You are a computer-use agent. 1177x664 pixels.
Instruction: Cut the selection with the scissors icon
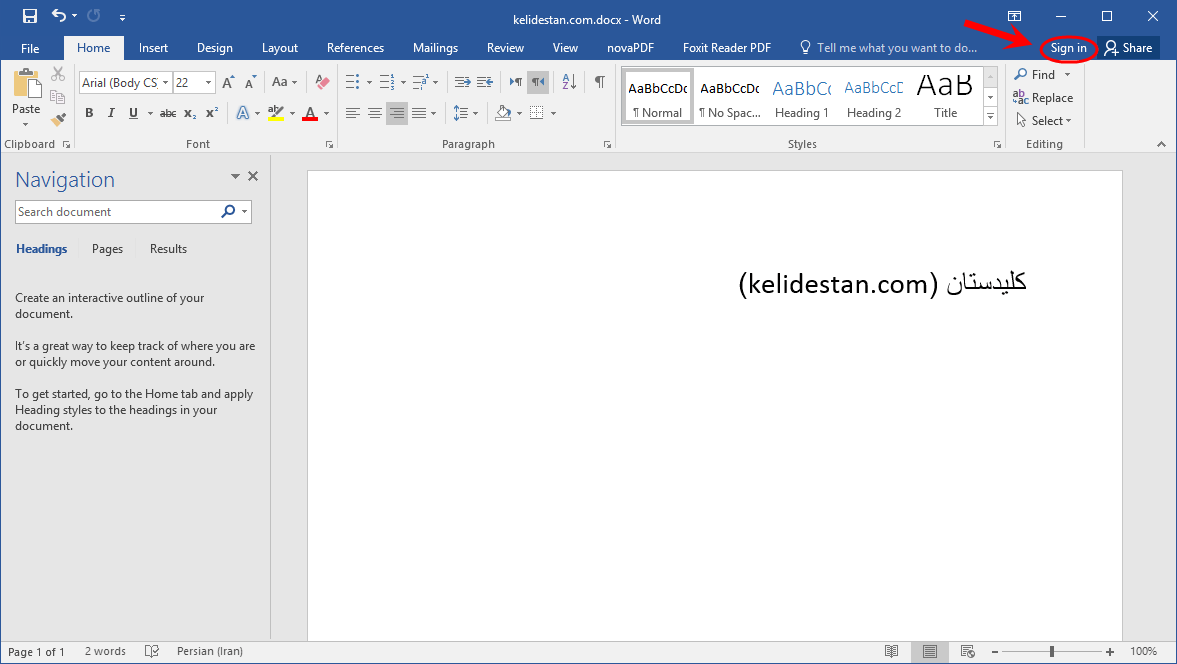(x=58, y=74)
